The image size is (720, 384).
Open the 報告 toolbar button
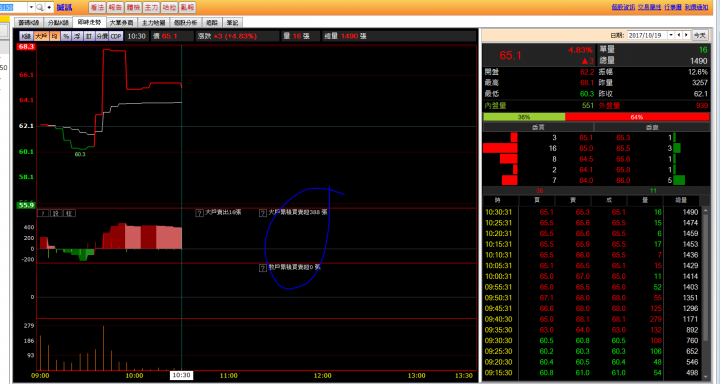[x=115, y=7]
